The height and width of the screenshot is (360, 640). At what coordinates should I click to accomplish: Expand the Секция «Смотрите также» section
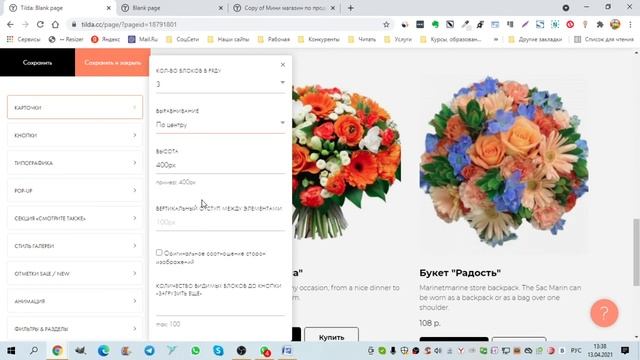(75, 218)
